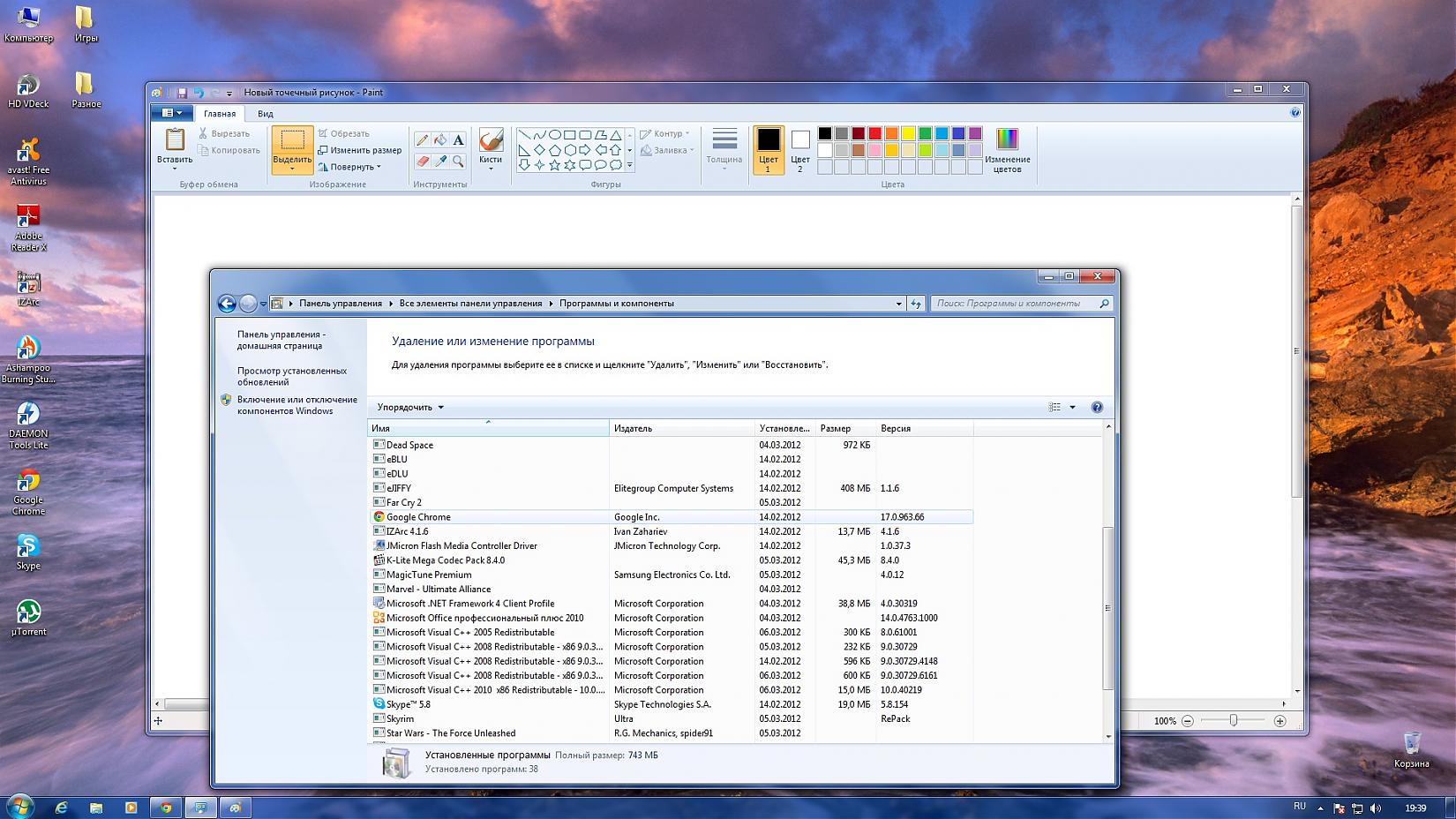Select the Eraser tool
The width and height of the screenshot is (1456, 819).
[422, 162]
